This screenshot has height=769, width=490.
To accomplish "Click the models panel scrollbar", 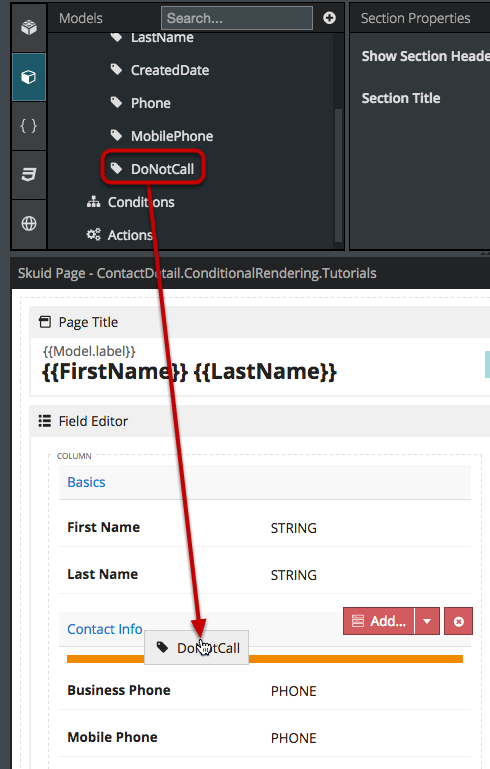I will click(x=338, y=175).
